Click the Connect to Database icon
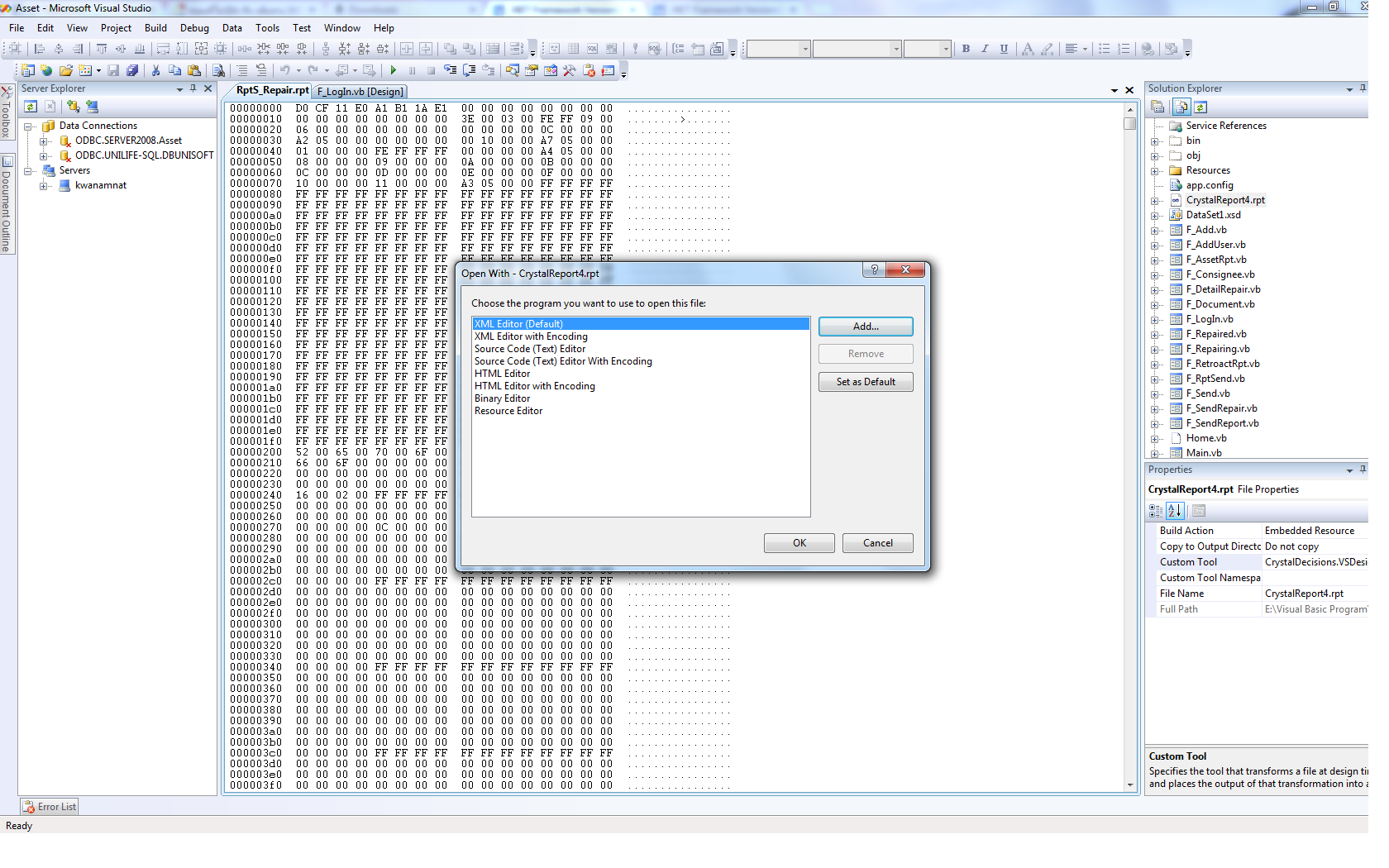The height and width of the screenshot is (868, 1389). pos(74,107)
